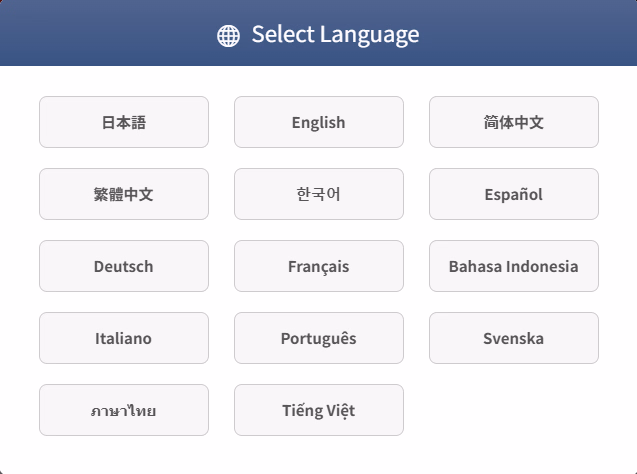Viewport: 637px width, 474px height.
Task: Choose the 日本語 language button
Action: coord(124,122)
